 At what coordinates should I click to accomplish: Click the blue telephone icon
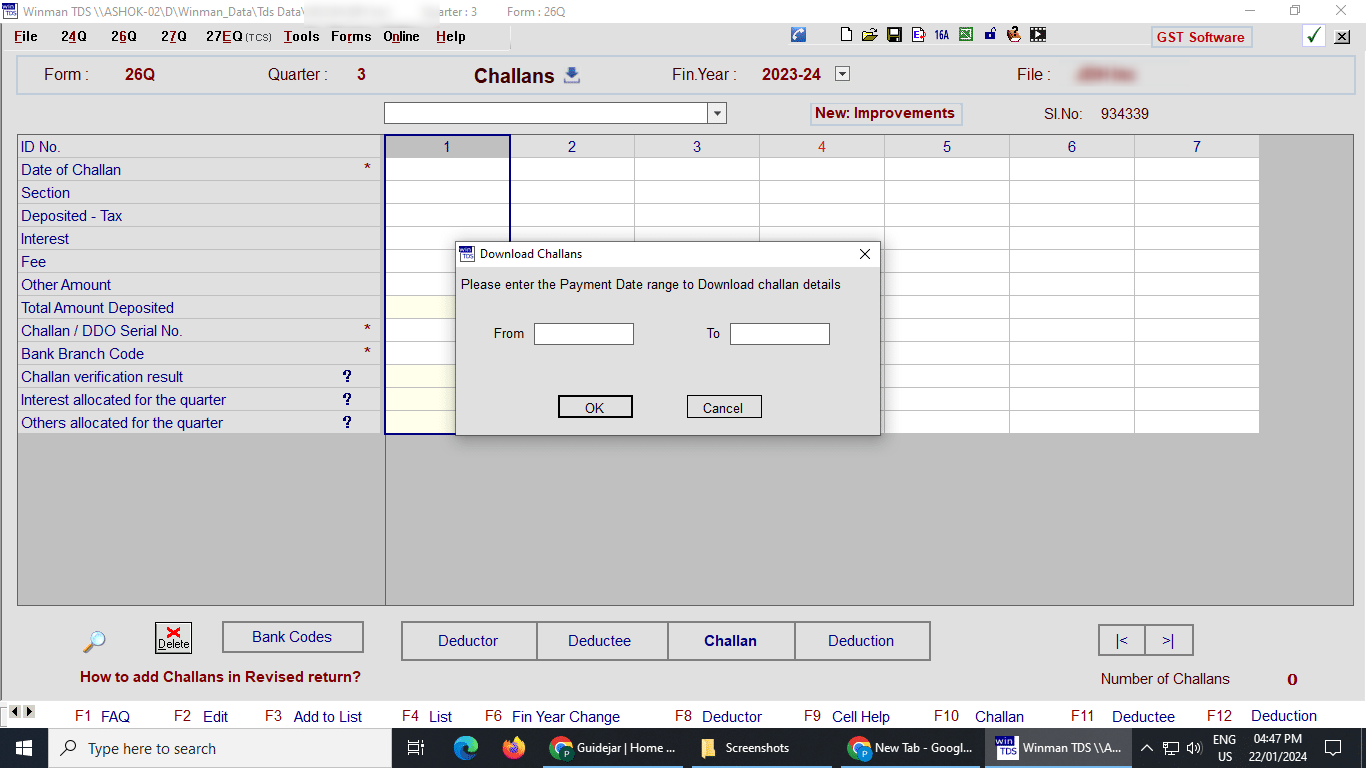[798, 34]
